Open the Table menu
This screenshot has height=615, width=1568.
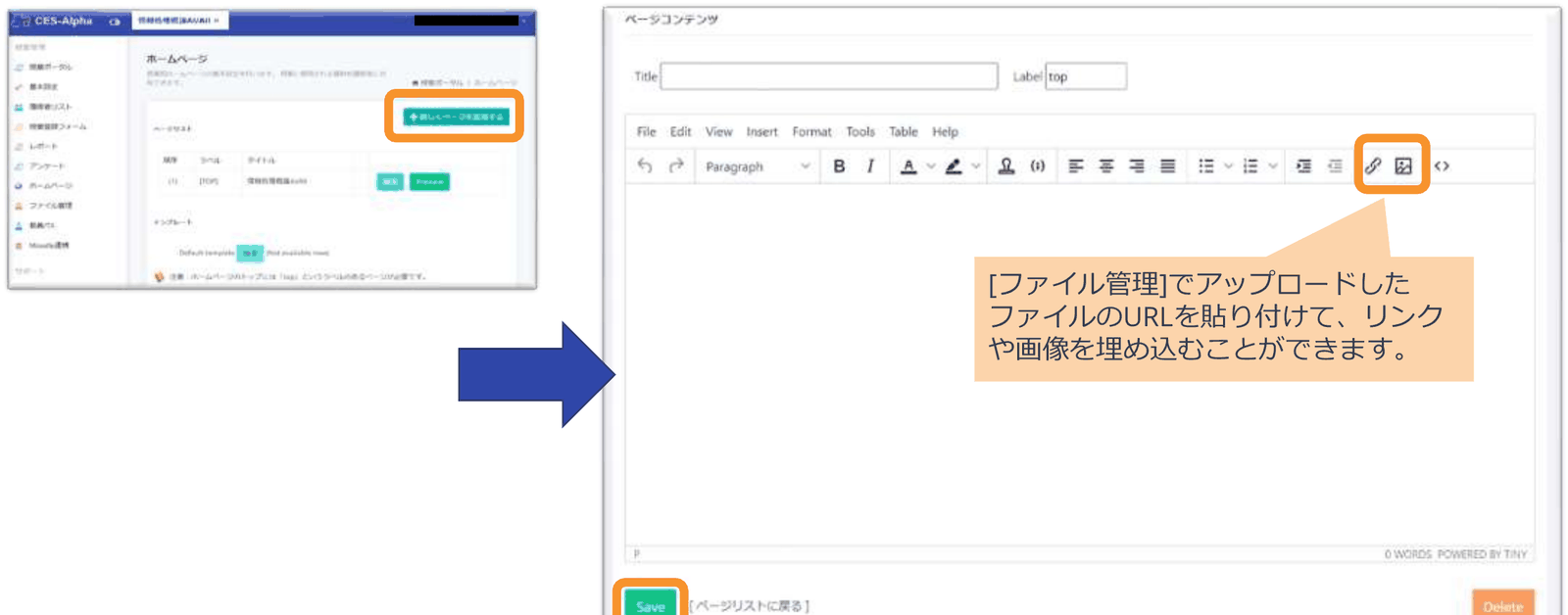904,132
